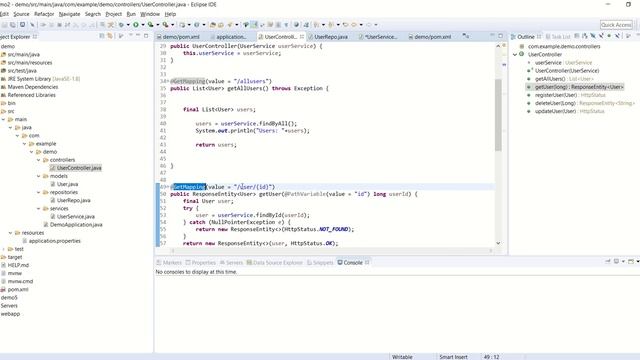Collapse the models folder
640x360 pixels.
[39, 176]
